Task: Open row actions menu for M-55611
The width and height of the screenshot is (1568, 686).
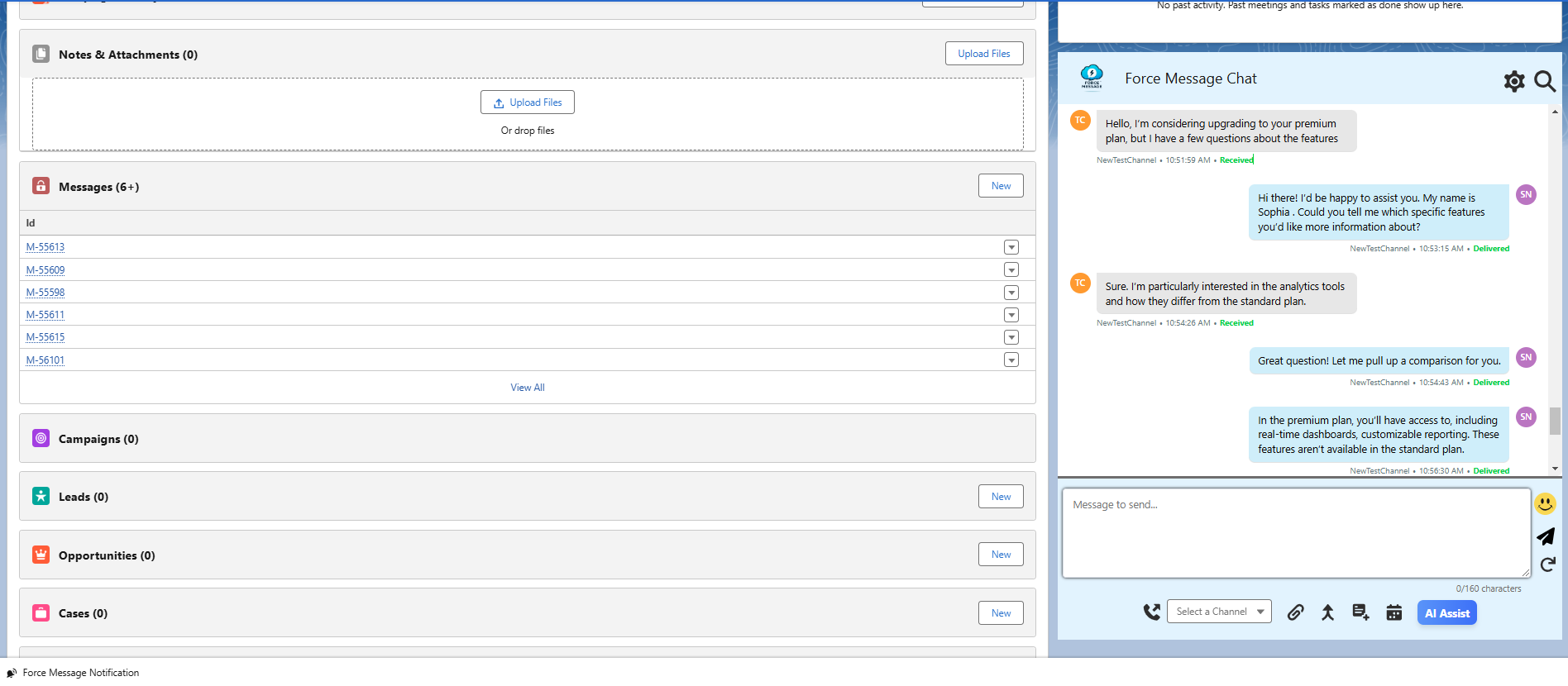Action: point(1011,315)
